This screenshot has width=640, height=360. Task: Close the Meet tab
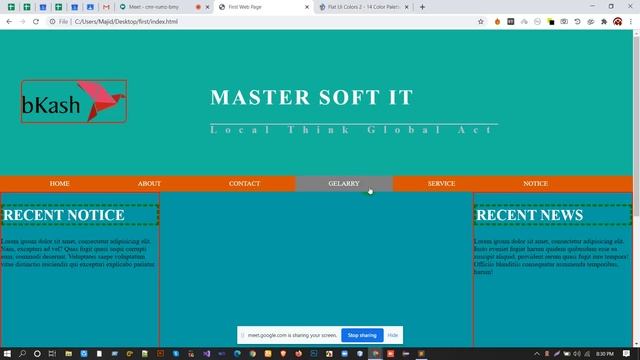tap(207, 7)
